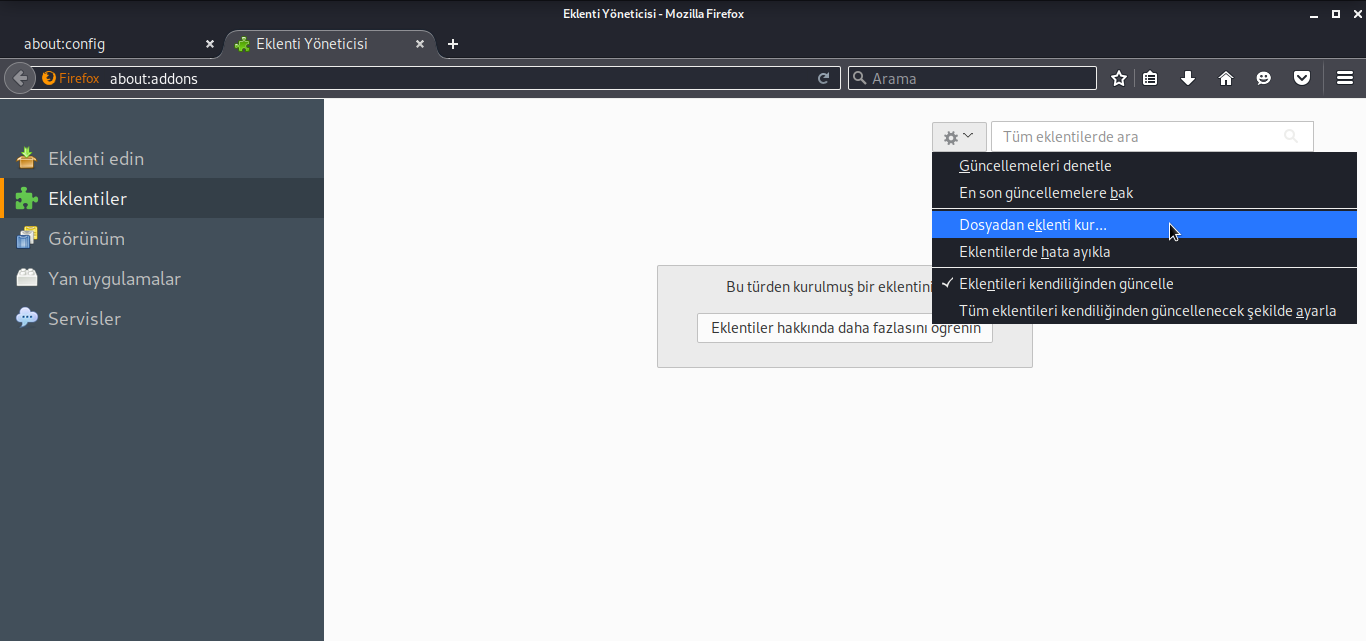The height and width of the screenshot is (641, 1366).
Task: Open the hamburger main menu
Action: pyautogui.click(x=1345, y=78)
